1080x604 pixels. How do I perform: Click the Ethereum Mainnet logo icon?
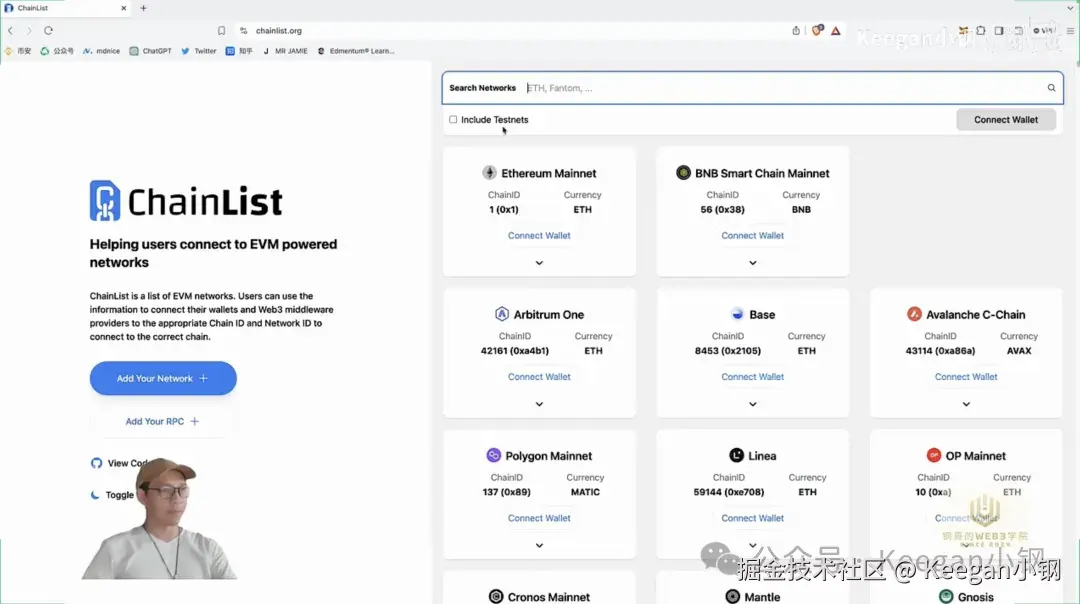tap(489, 172)
